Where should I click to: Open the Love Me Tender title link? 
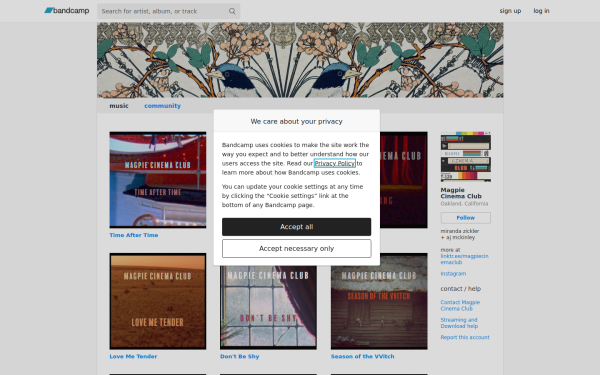pyautogui.click(x=133, y=356)
